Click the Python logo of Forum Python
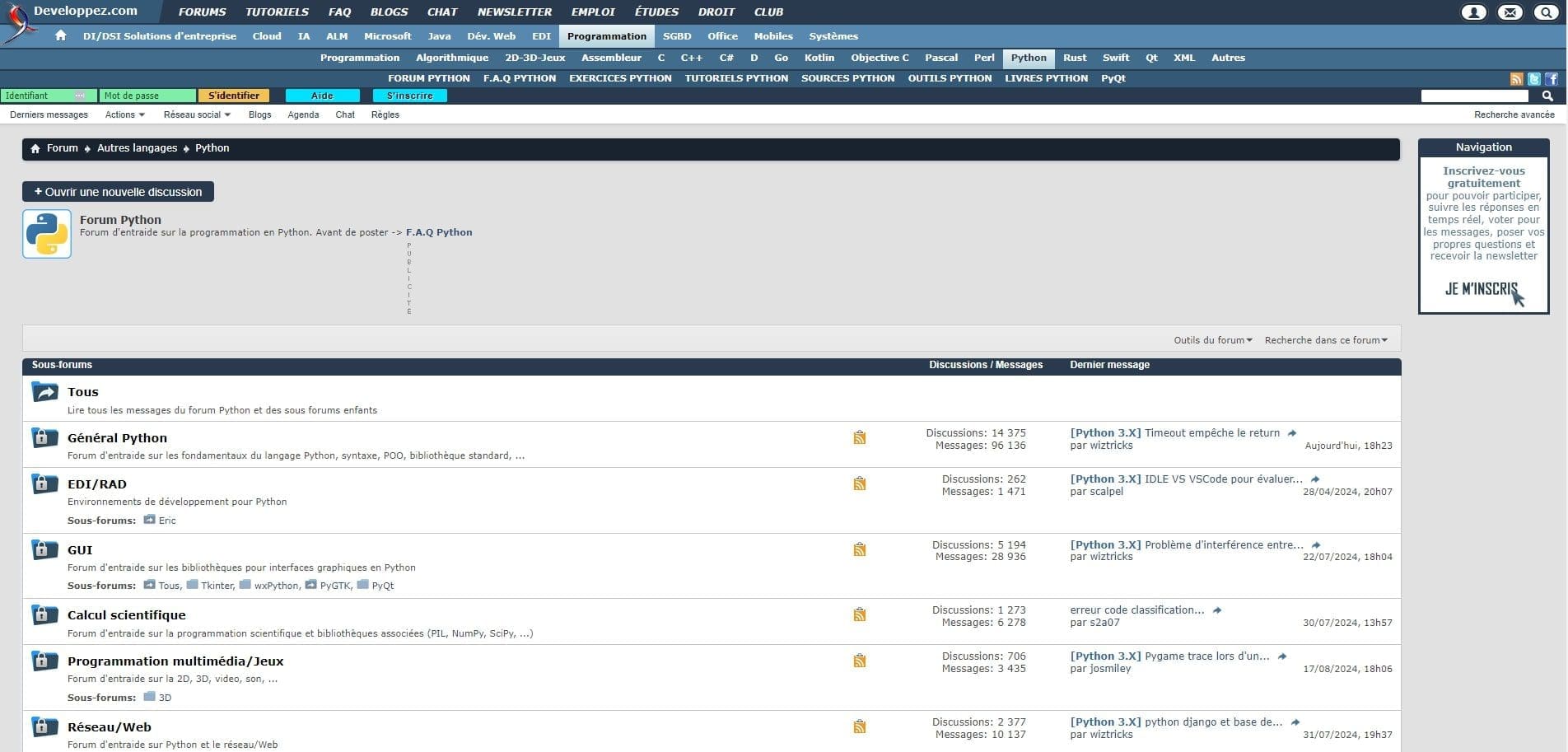Image resolution: width=1568 pixels, height=752 pixels. coord(47,233)
